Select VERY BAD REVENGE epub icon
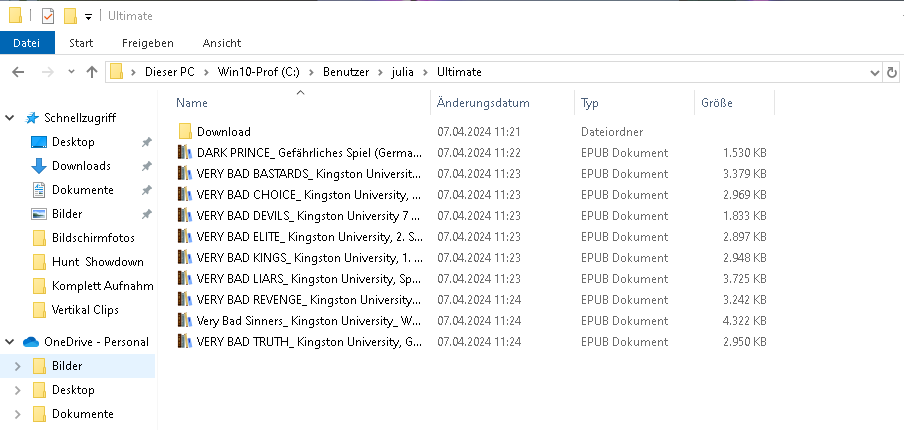904x430 pixels. click(184, 300)
